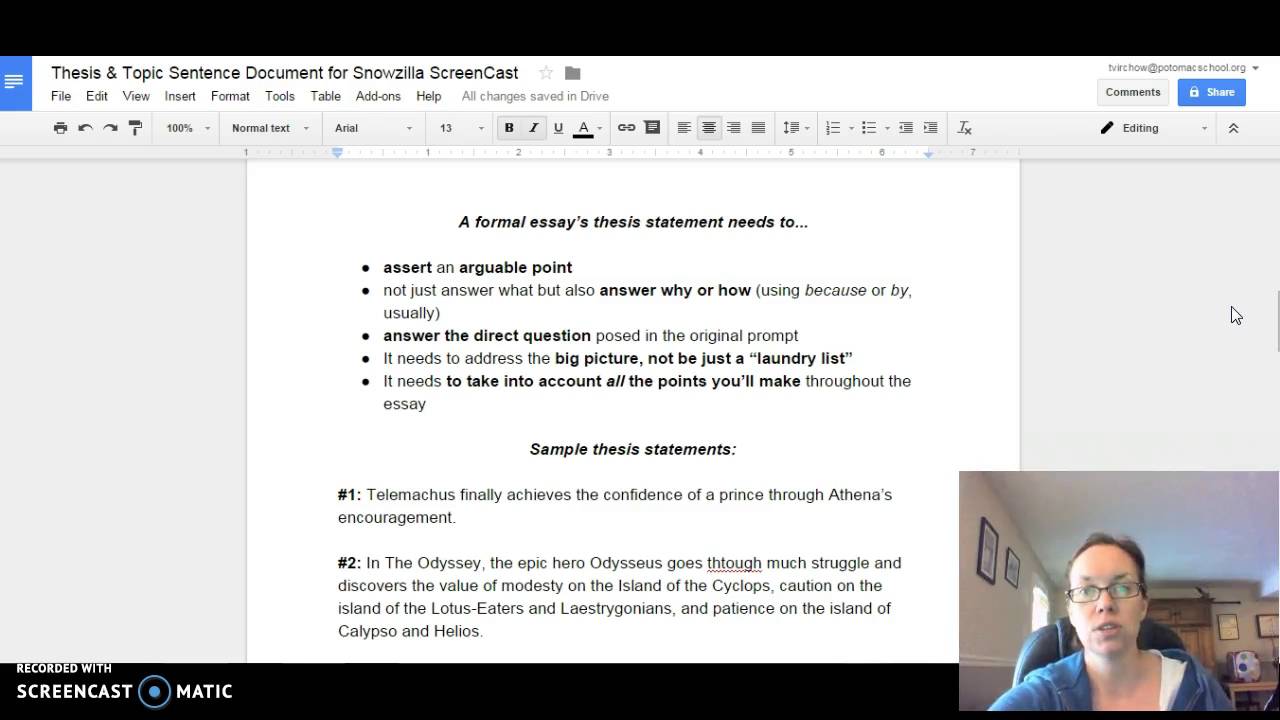Click the bullet text 'arguable point'
This screenshot has width=1280, height=720.
click(x=515, y=268)
